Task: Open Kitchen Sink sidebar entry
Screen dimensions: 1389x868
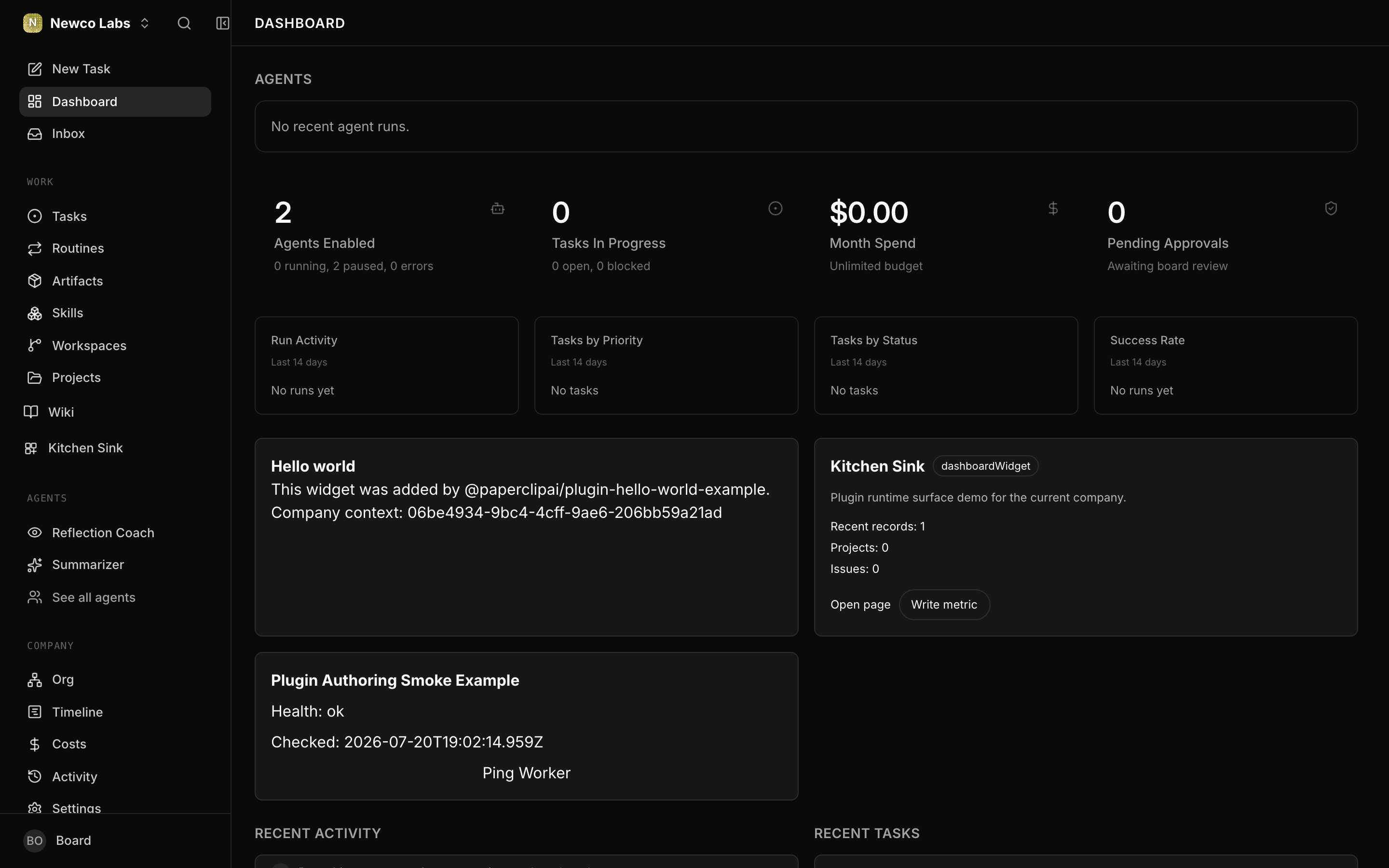Action: [x=115, y=448]
